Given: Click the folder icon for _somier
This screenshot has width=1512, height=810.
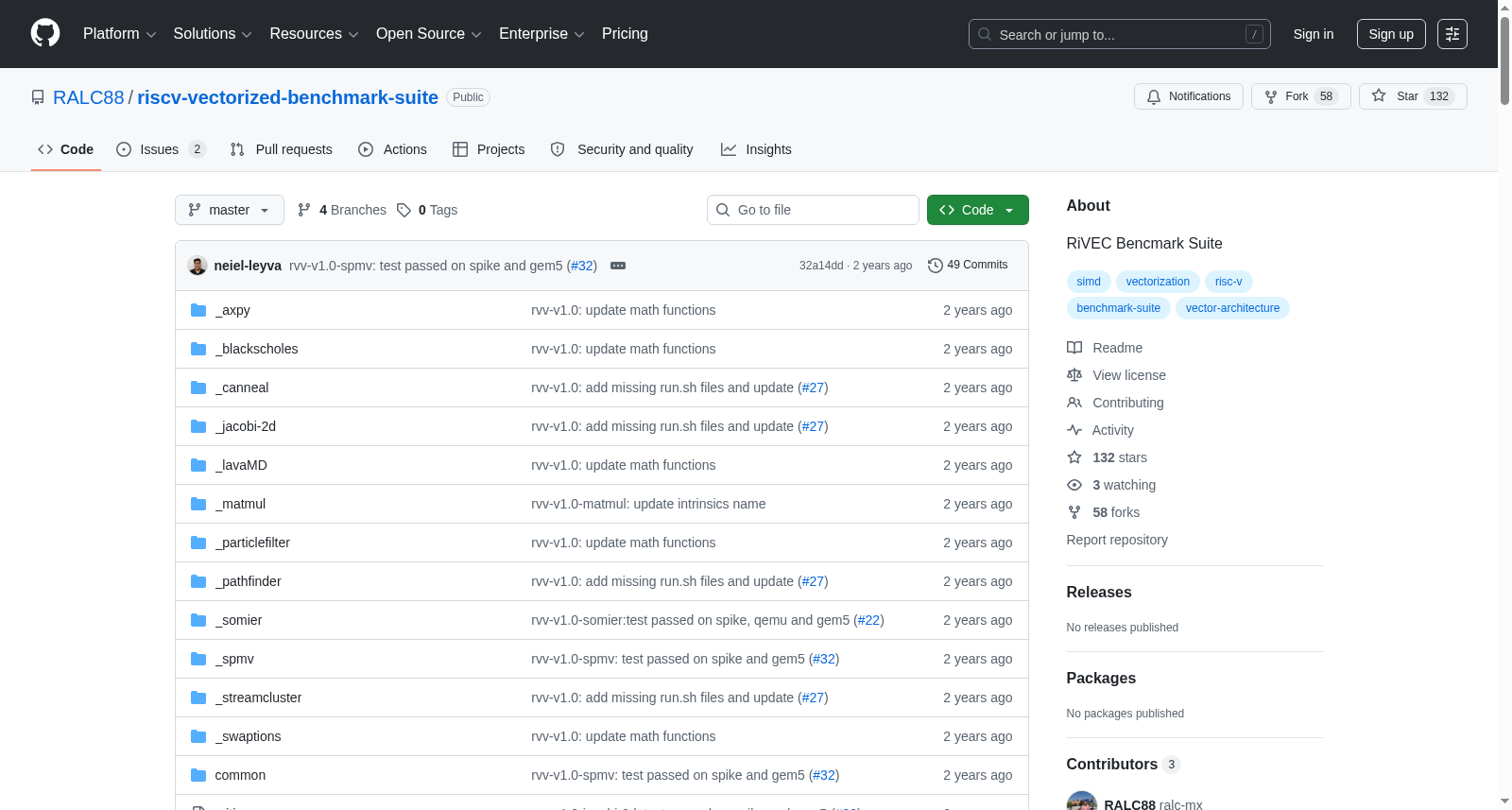Looking at the screenshot, I should coord(198,620).
